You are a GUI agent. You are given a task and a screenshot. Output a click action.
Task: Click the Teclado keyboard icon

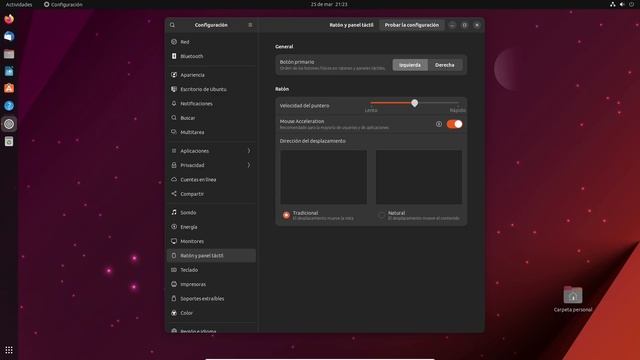click(174, 270)
